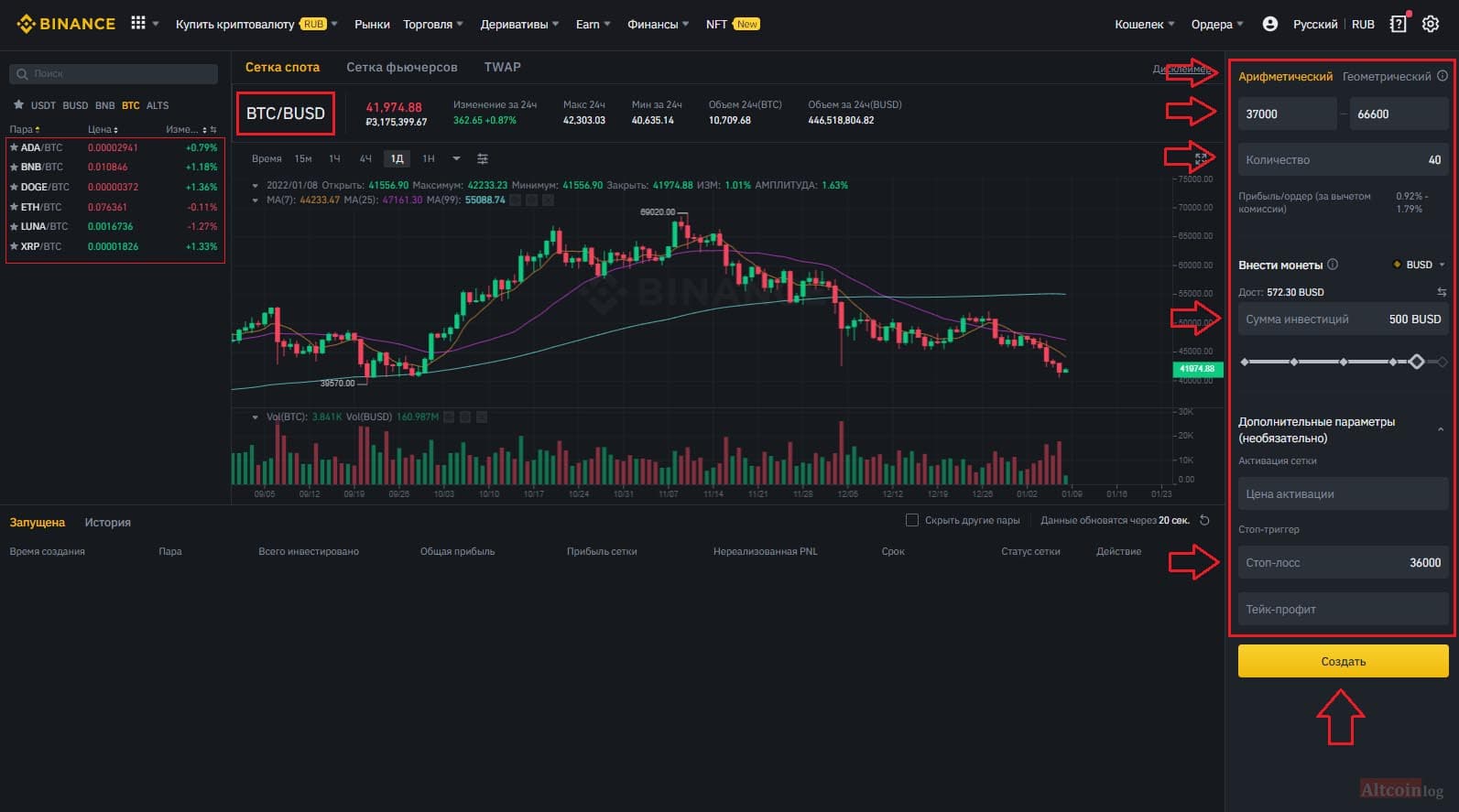Switch to TWAP tab

502,67
